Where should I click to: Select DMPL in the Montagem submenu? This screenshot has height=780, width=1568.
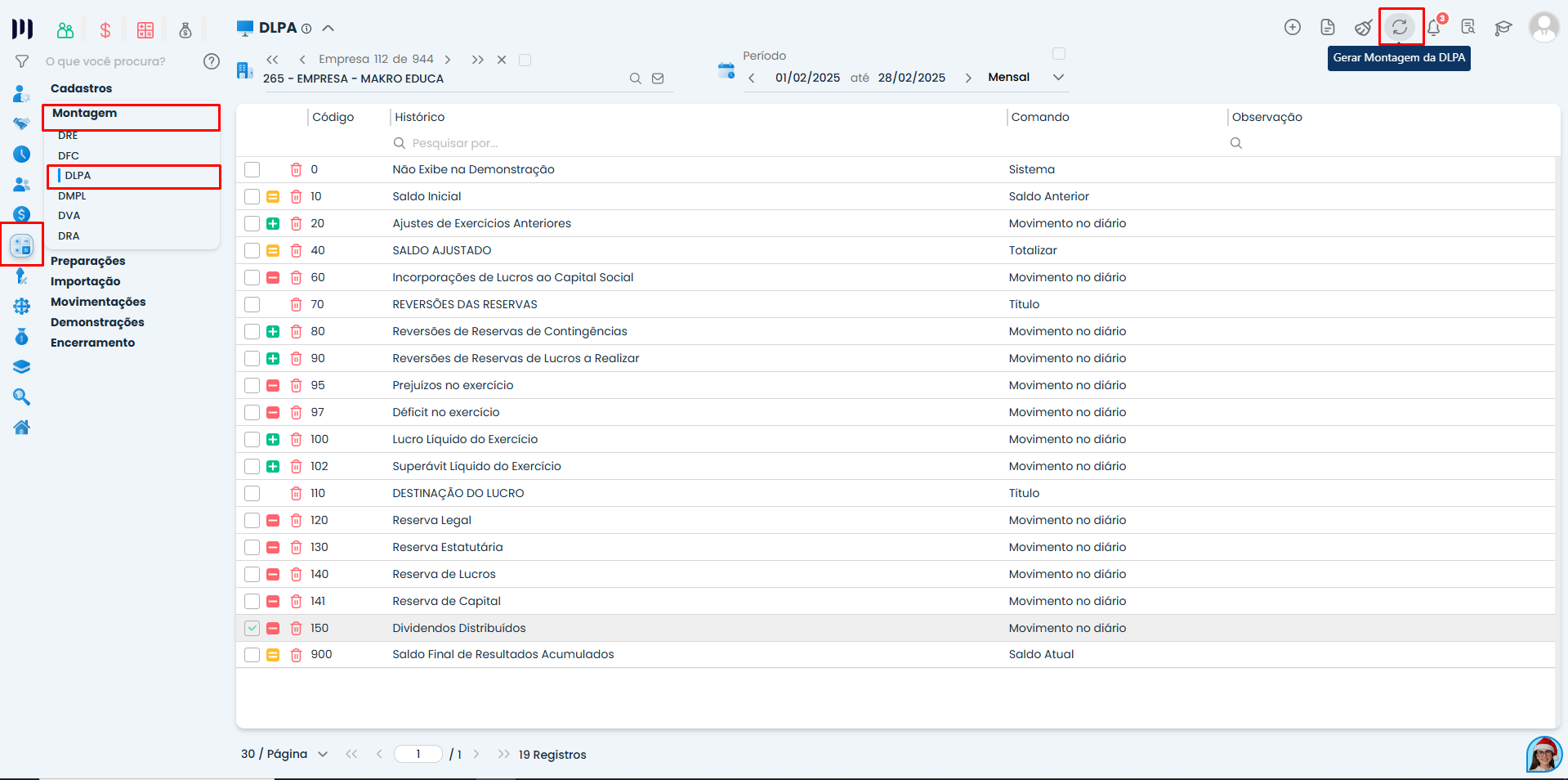click(x=72, y=196)
